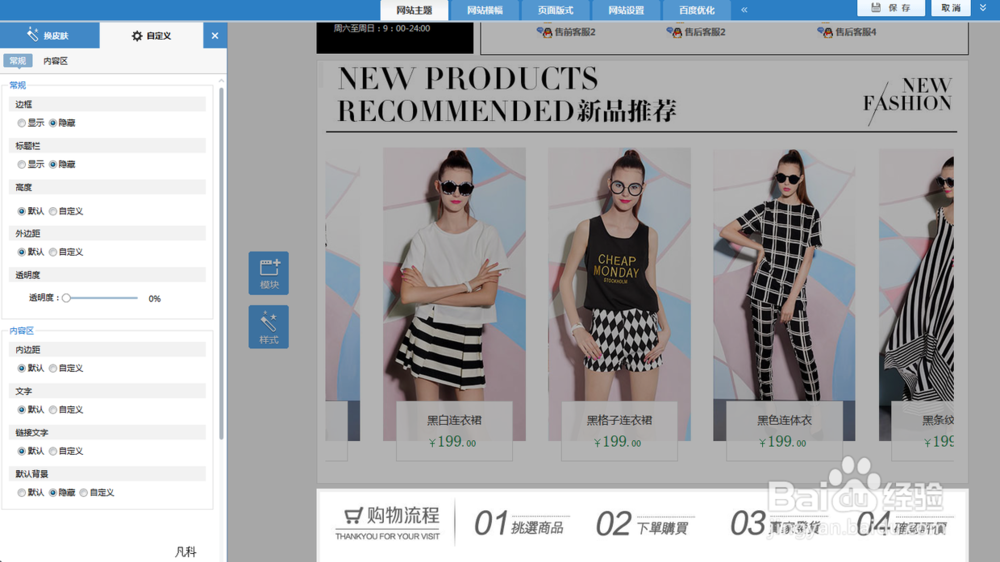Click the 黑白连衣裙 product name
This screenshot has width=1000, height=562.
tap(454, 420)
